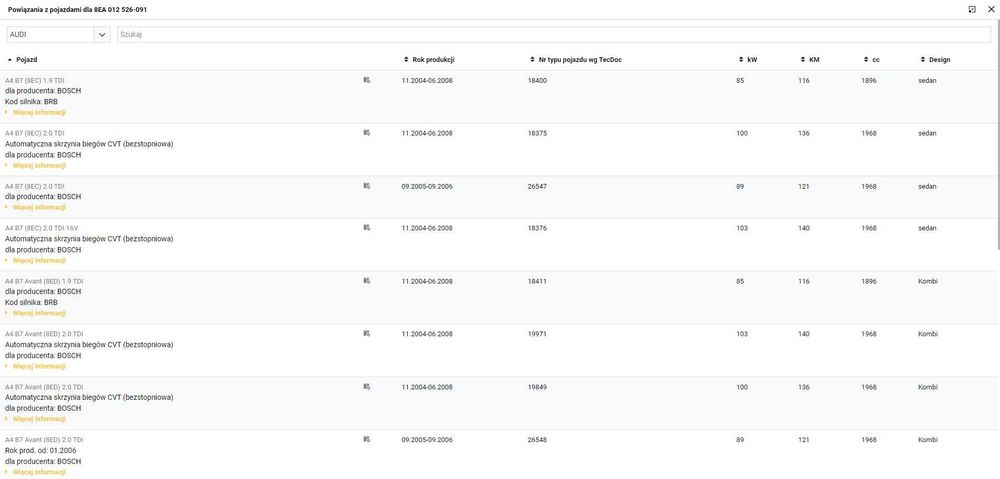Click the vertical scrollbar on the right
The height and width of the screenshot is (479, 1000).
[996, 150]
